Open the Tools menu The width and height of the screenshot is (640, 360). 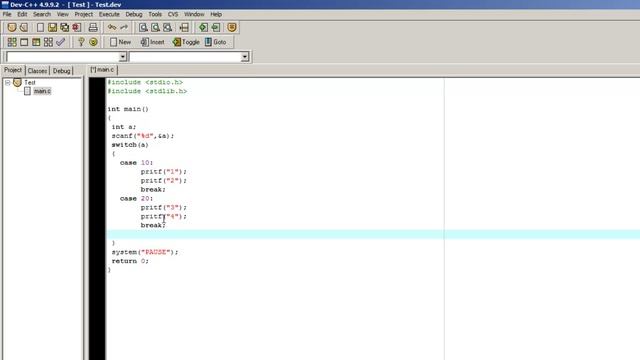(155, 14)
